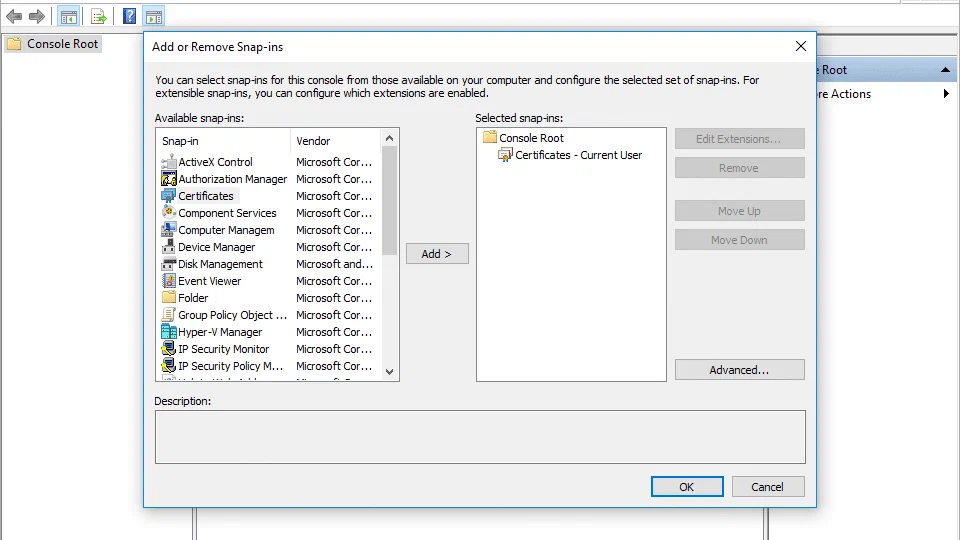This screenshot has height=540, width=960.
Task: Open the Advanced... settings button
Action: tap(740, 370)
